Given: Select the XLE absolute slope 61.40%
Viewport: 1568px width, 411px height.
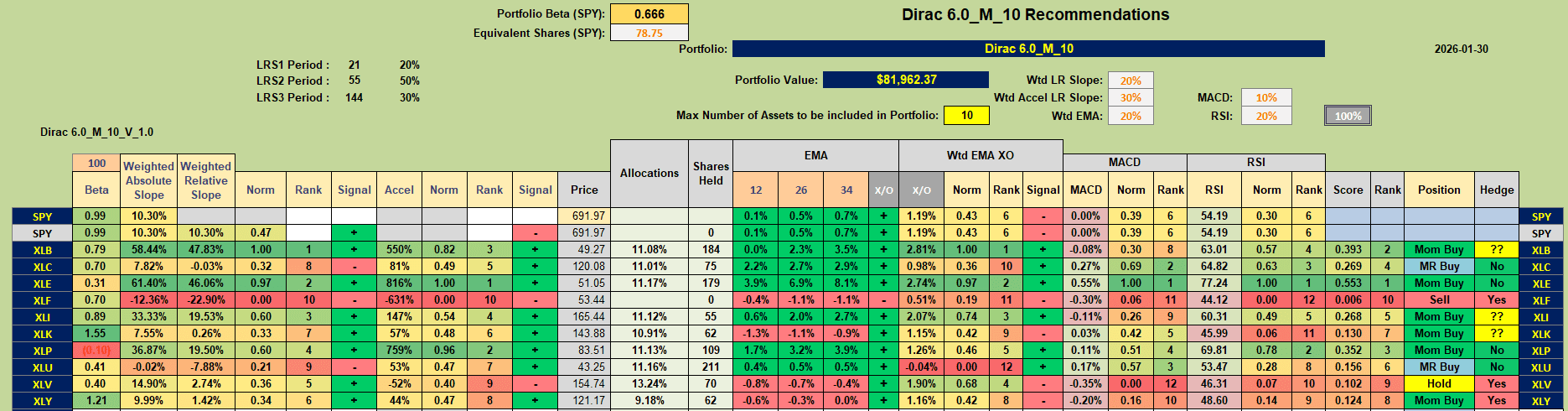Looking at the screenshot, I should [x=149, y=283].
